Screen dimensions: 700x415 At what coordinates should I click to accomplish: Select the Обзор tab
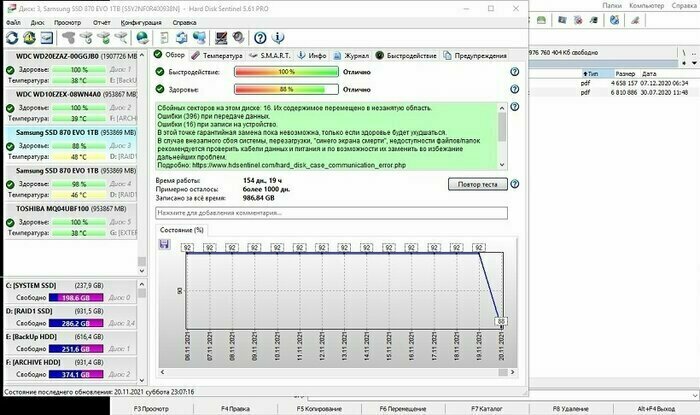tap(169, 54)
